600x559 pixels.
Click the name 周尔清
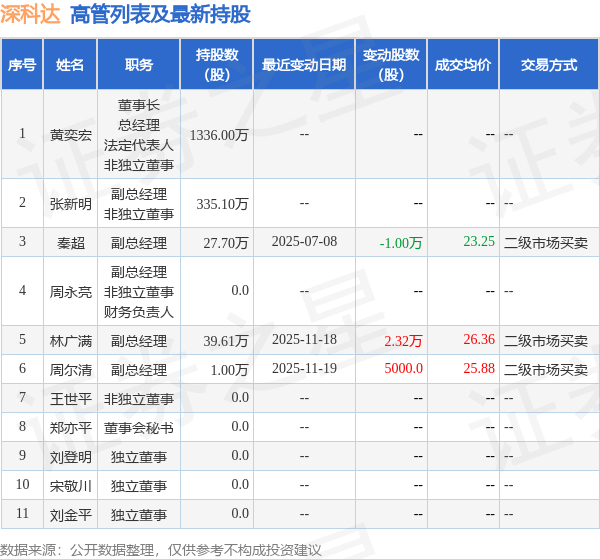click(71, 370)
